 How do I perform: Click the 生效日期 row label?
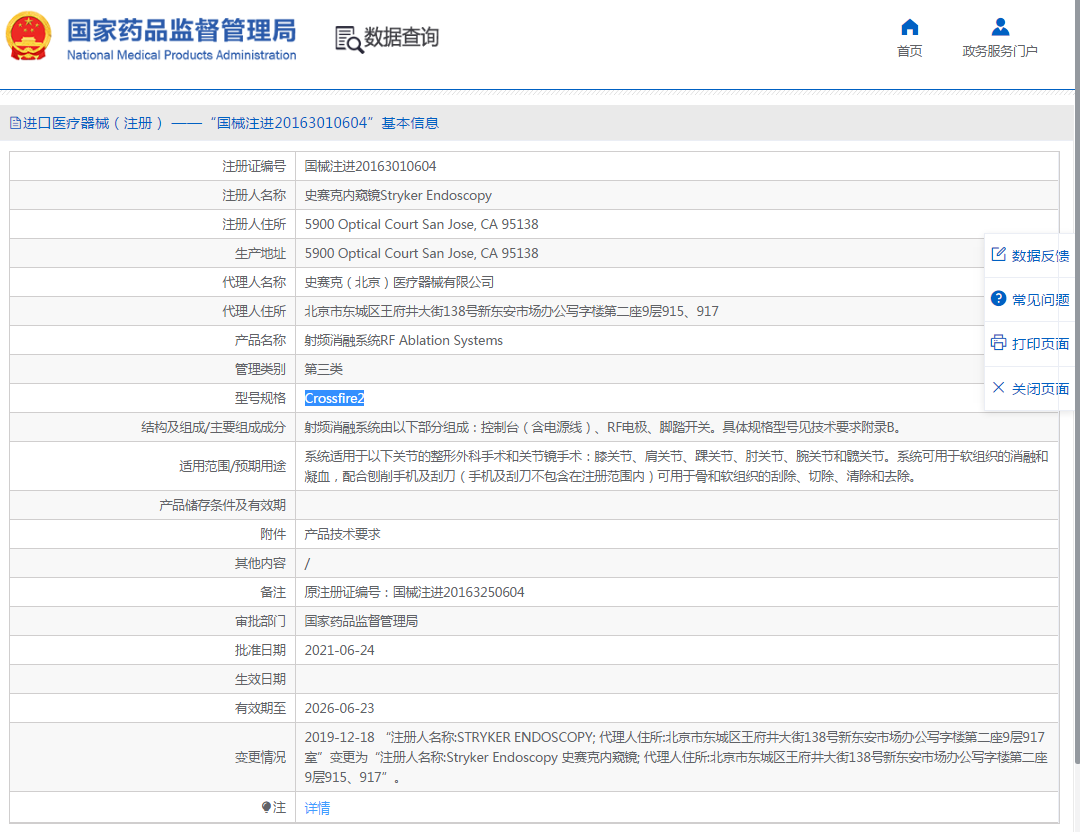tap(260, 678)
